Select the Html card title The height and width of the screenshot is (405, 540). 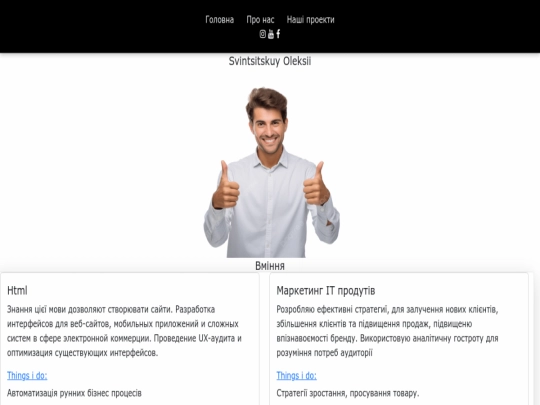17,290
